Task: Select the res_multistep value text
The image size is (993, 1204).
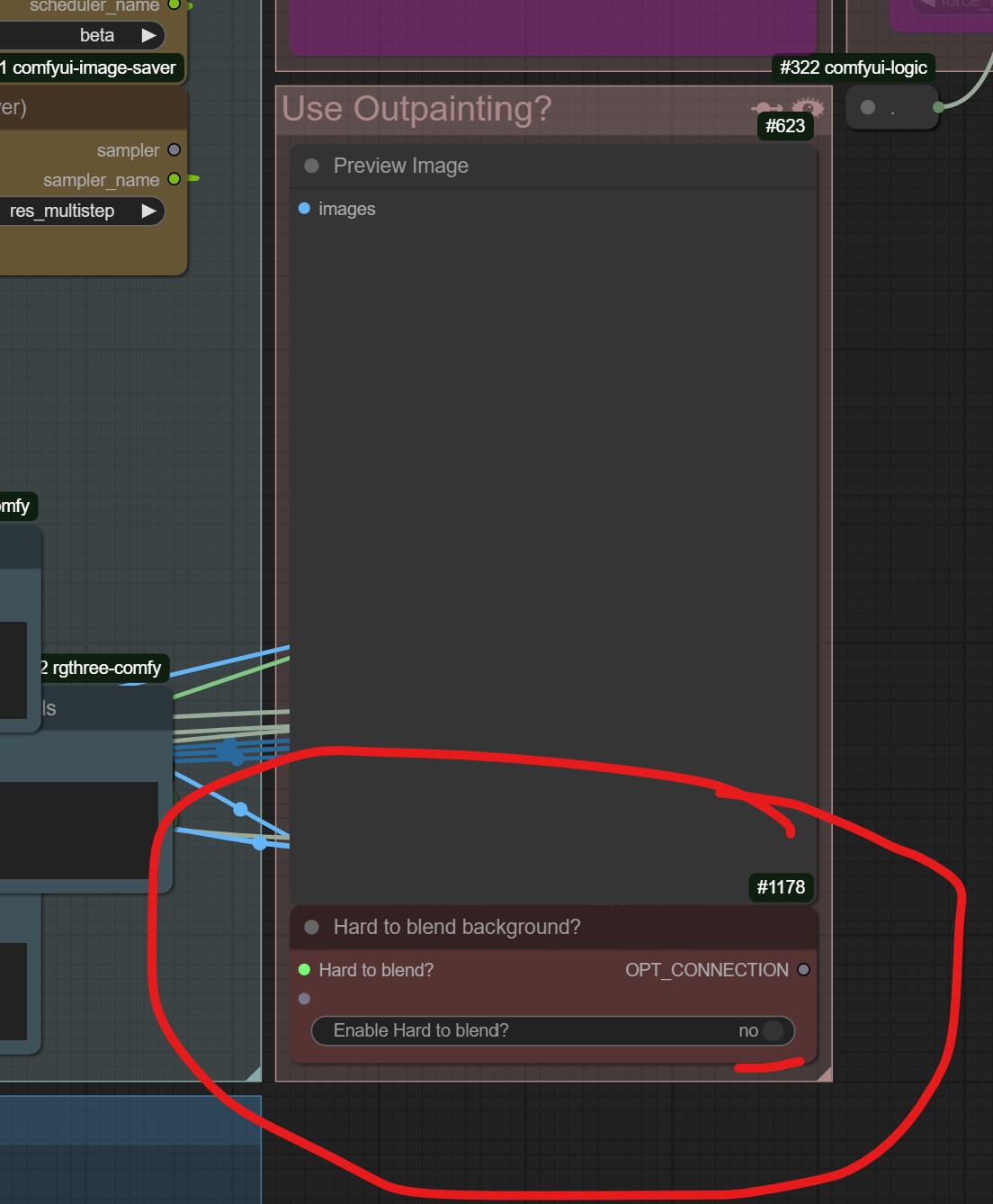Action: [62, 211]
